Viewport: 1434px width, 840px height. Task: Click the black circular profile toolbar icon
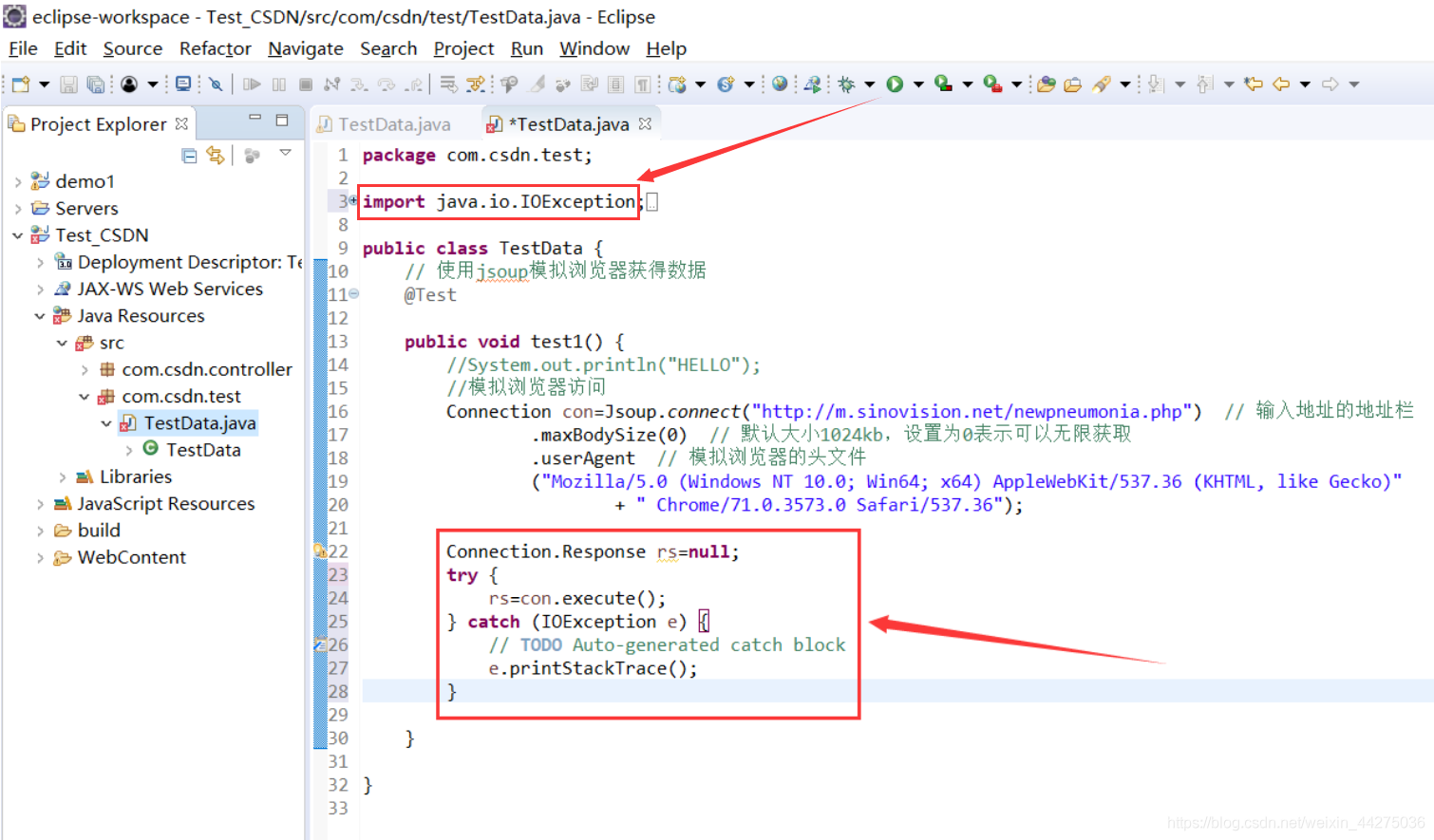(129, 84)
